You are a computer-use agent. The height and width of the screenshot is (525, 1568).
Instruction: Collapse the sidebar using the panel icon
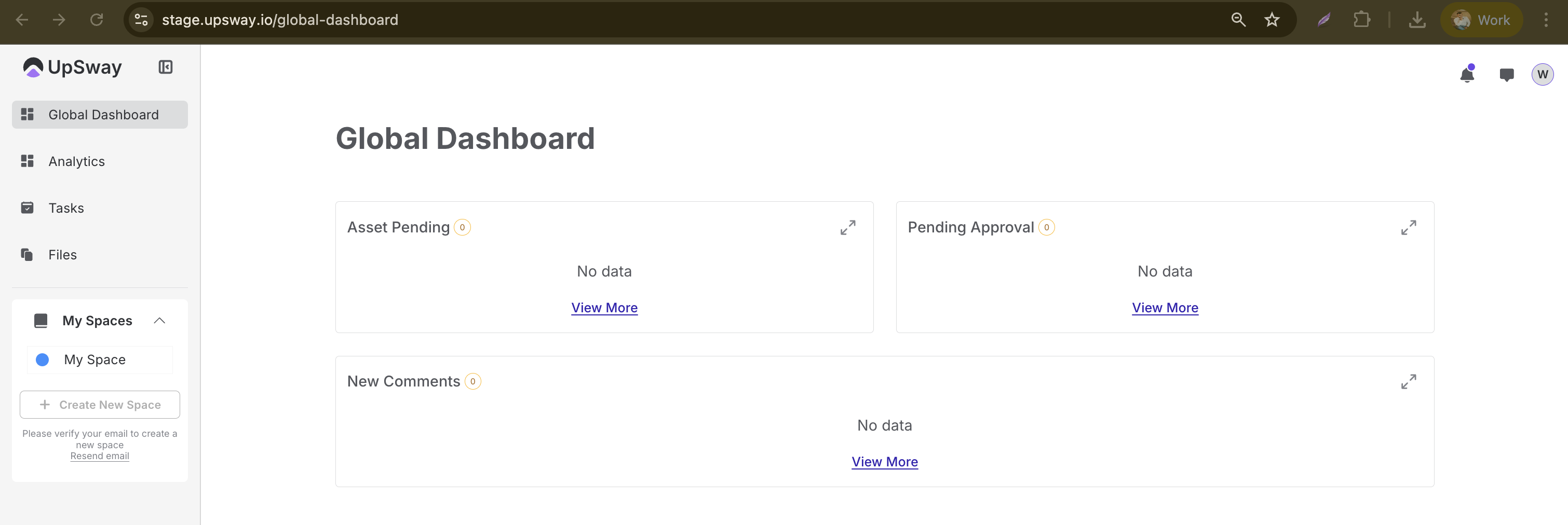point(166,67)
